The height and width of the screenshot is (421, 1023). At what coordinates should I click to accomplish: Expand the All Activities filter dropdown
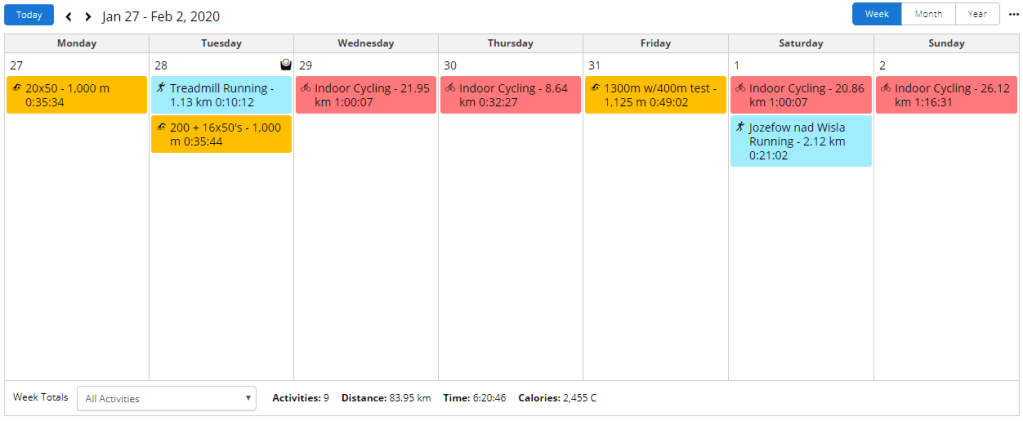(166, 398)
